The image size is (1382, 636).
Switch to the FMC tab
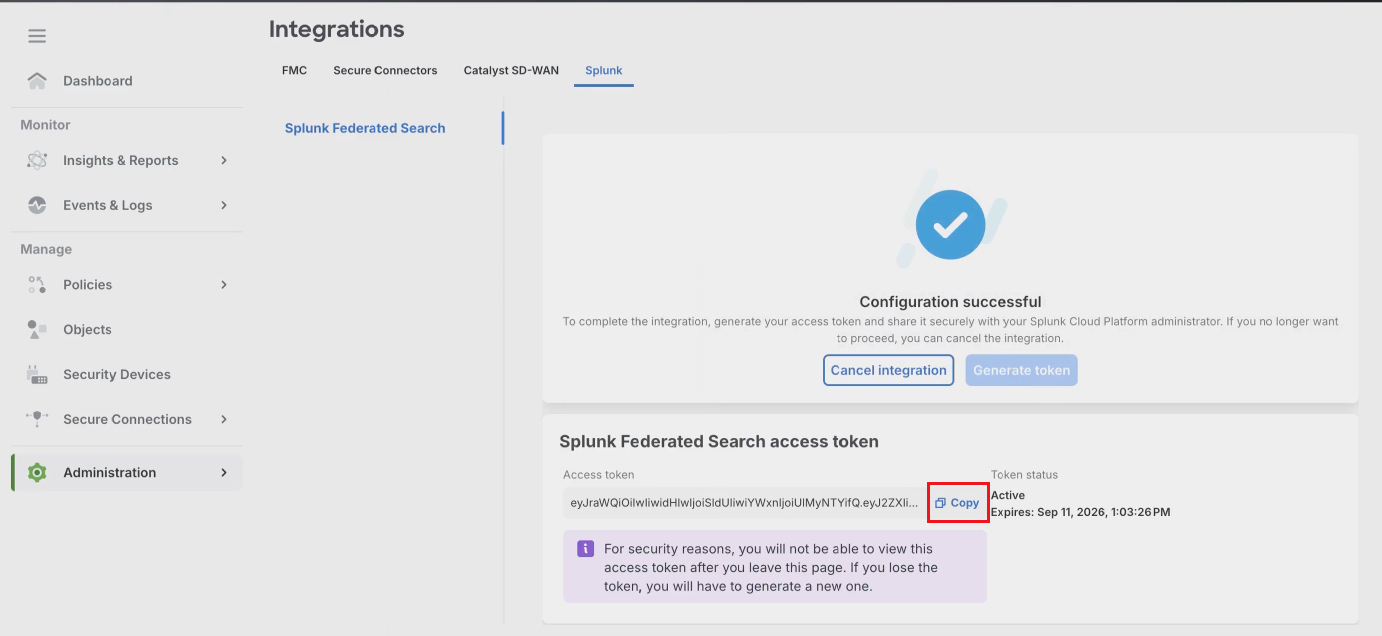294,71
